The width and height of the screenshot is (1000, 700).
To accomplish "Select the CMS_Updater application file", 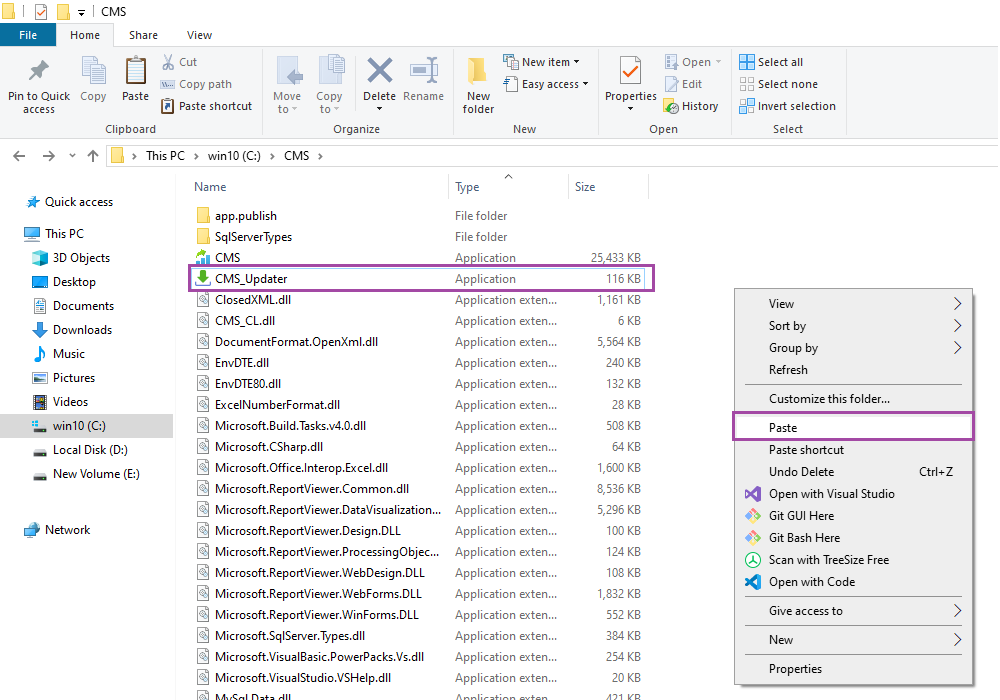I will [251, 279].
